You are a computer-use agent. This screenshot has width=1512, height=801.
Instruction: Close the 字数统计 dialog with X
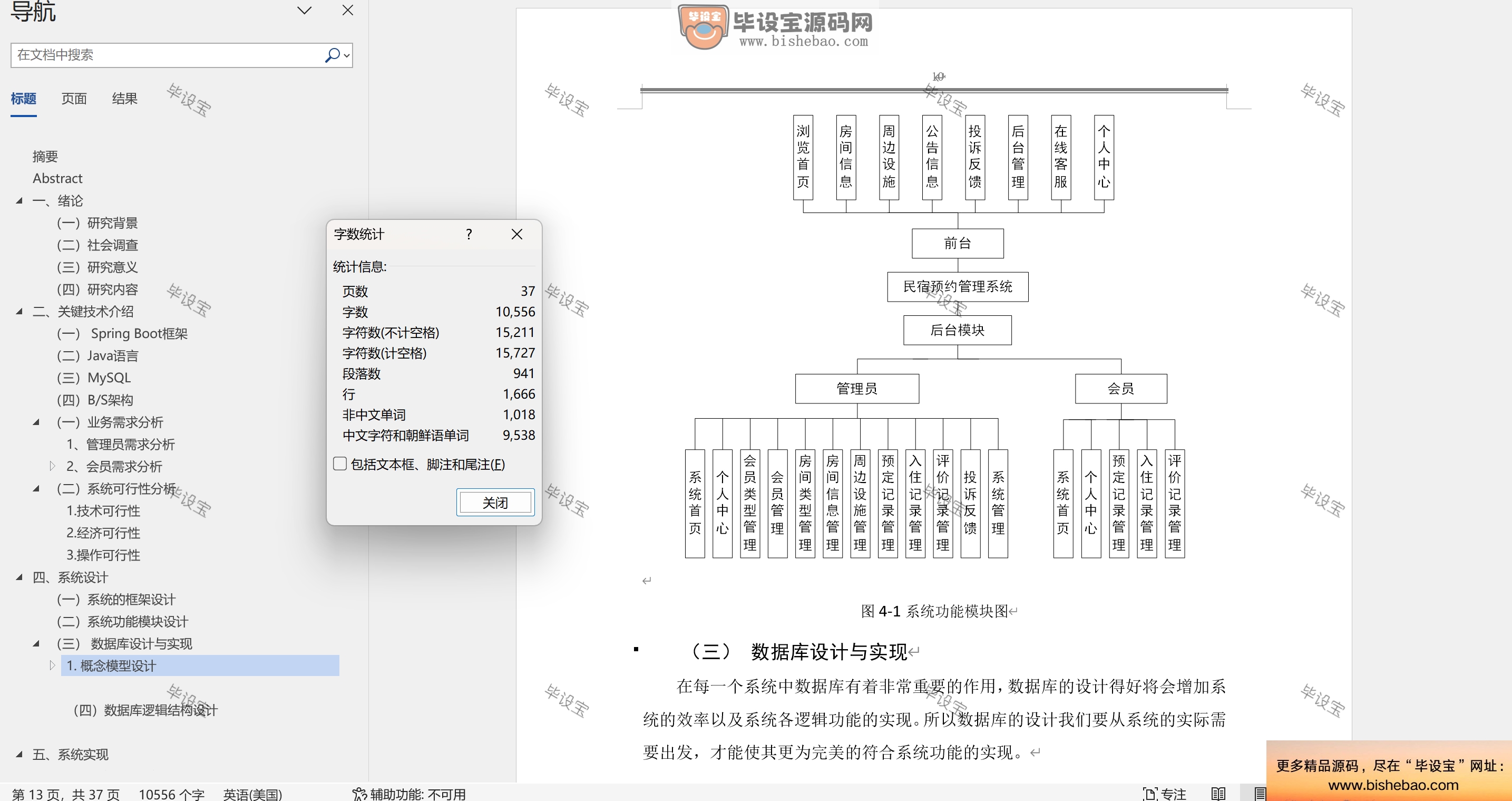tap(516, 234)
